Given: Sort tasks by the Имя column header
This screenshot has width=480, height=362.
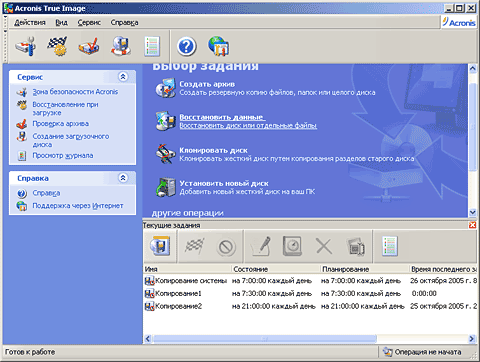Looking at the screenshot, I should (187, 269).
